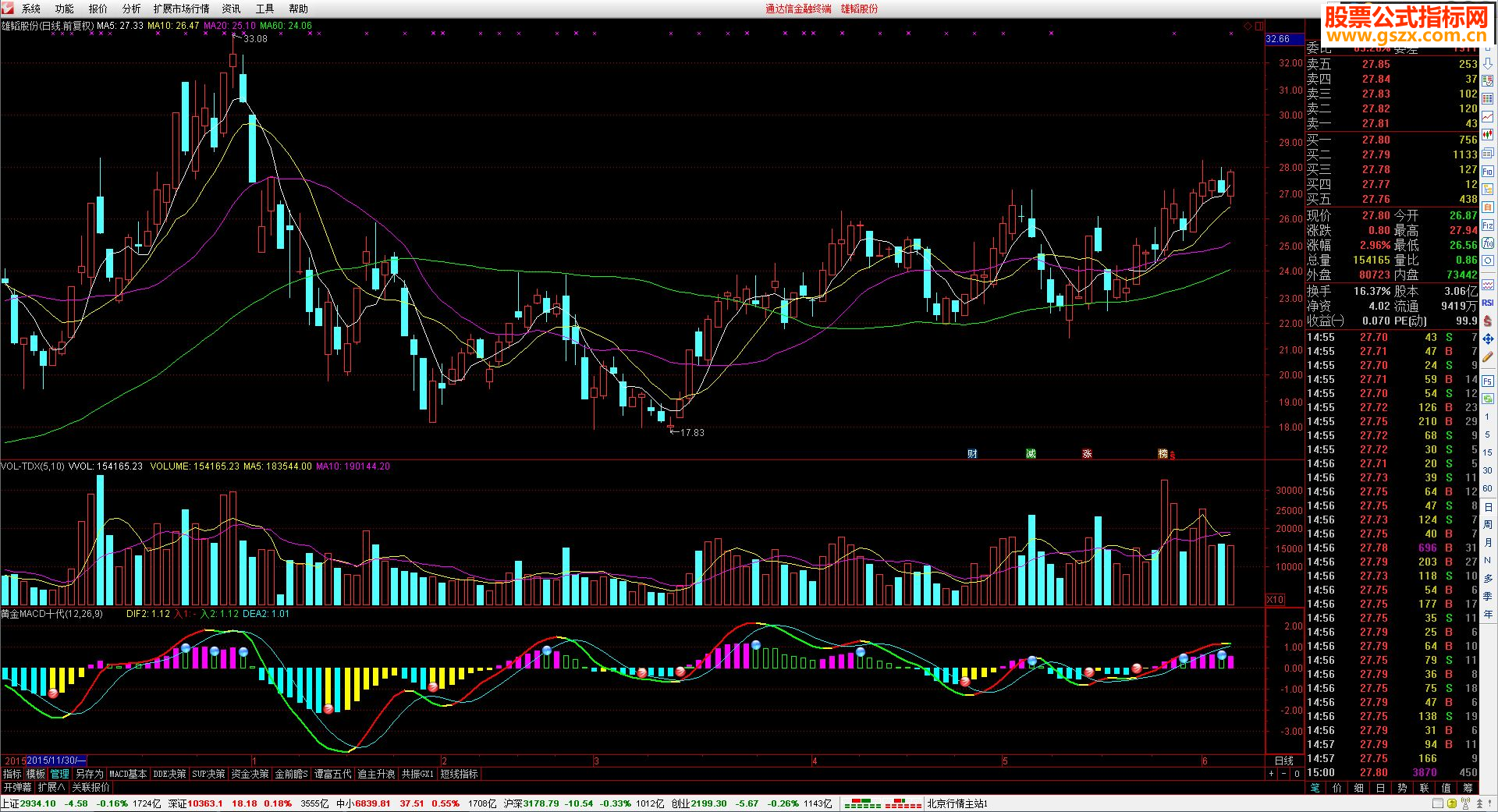Viewport: 1498px width, 812px height.
Task: Open the 系统 menu
Action: [31, 9]
